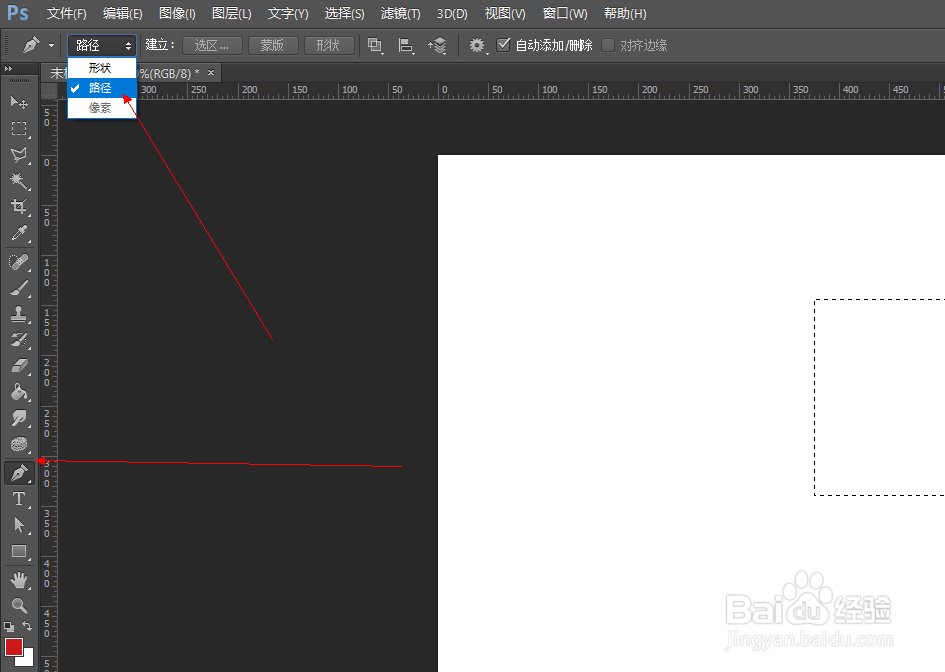Viewport: 945px width, 672px height.
Task: Close the document tab
Action: [211, 72]
